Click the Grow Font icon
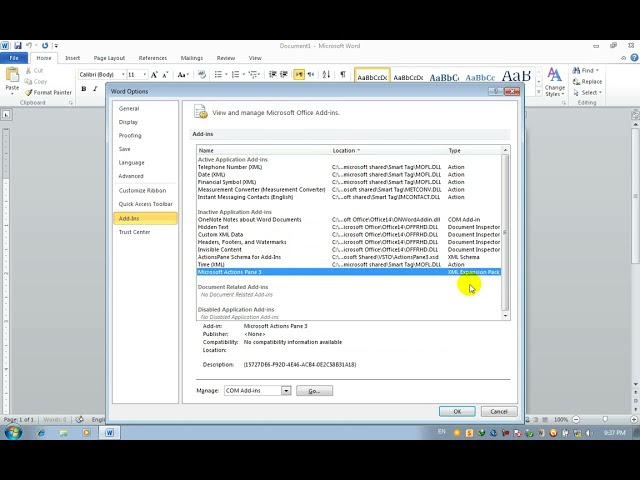Screen dimensions: 640x480 154,75
